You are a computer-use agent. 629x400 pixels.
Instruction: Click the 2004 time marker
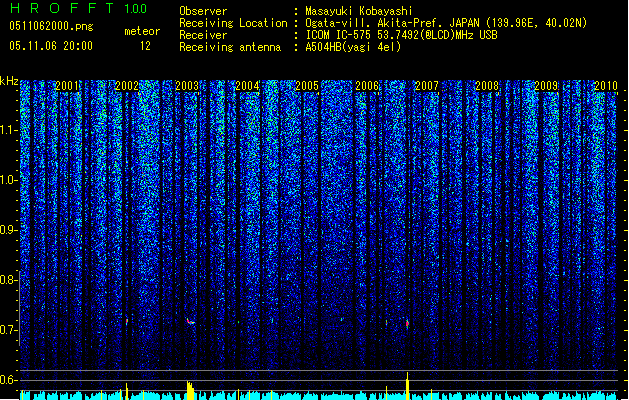pyautogui.click(x=247, y=86)
